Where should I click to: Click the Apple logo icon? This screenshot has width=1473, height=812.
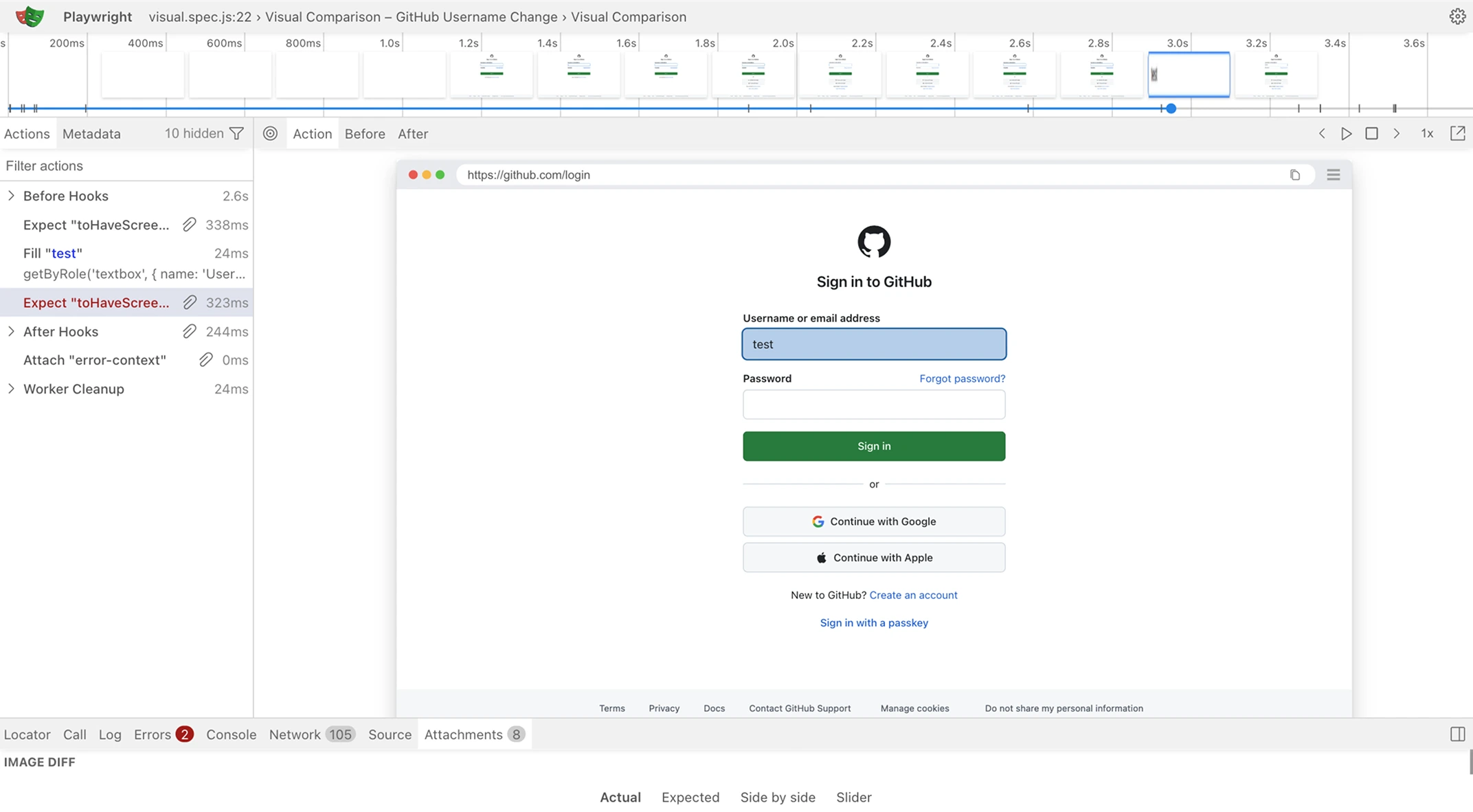pos(821,558)
